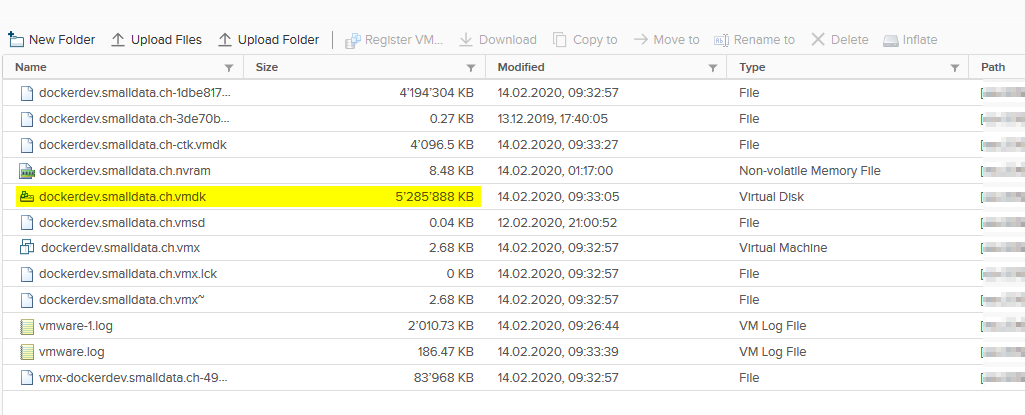Select file dockerdev.smalldata.ch-1dbe817...
The image size is (1025, 415).
point(135,93)
